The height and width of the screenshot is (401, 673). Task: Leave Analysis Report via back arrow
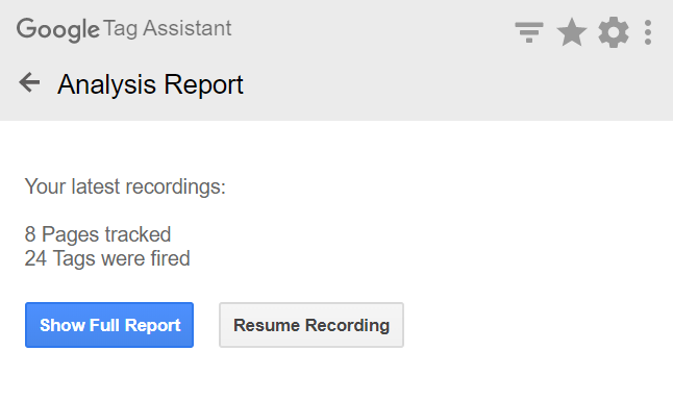pos(29,82)
